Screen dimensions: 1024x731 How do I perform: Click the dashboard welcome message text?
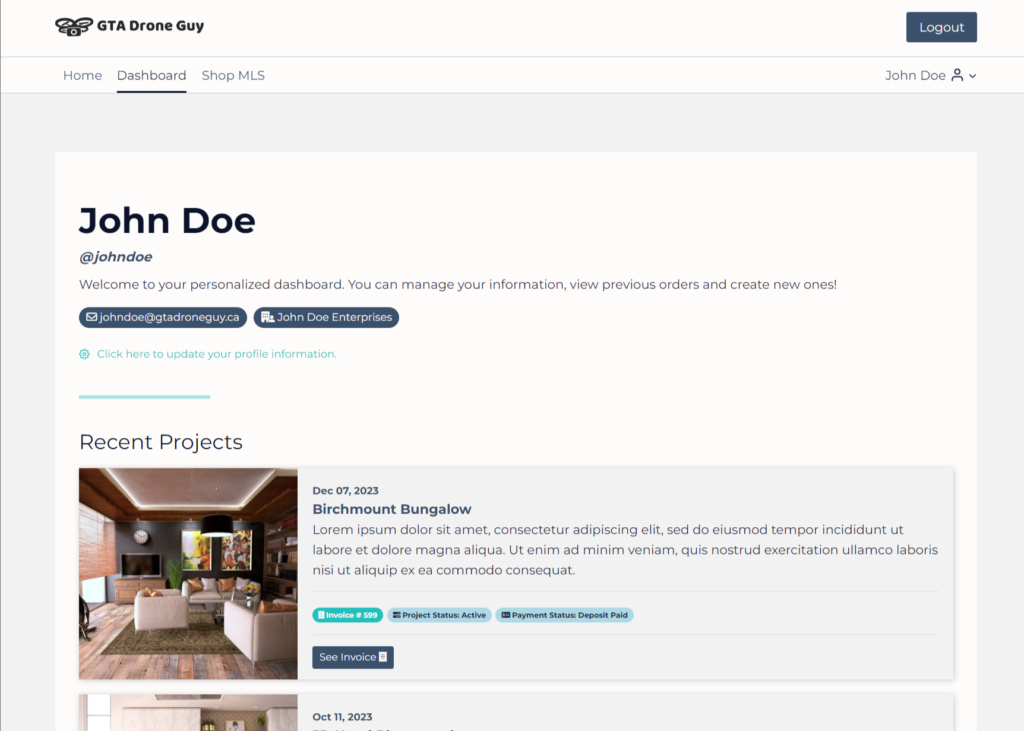pyautogui.click(x=458, y=285)
